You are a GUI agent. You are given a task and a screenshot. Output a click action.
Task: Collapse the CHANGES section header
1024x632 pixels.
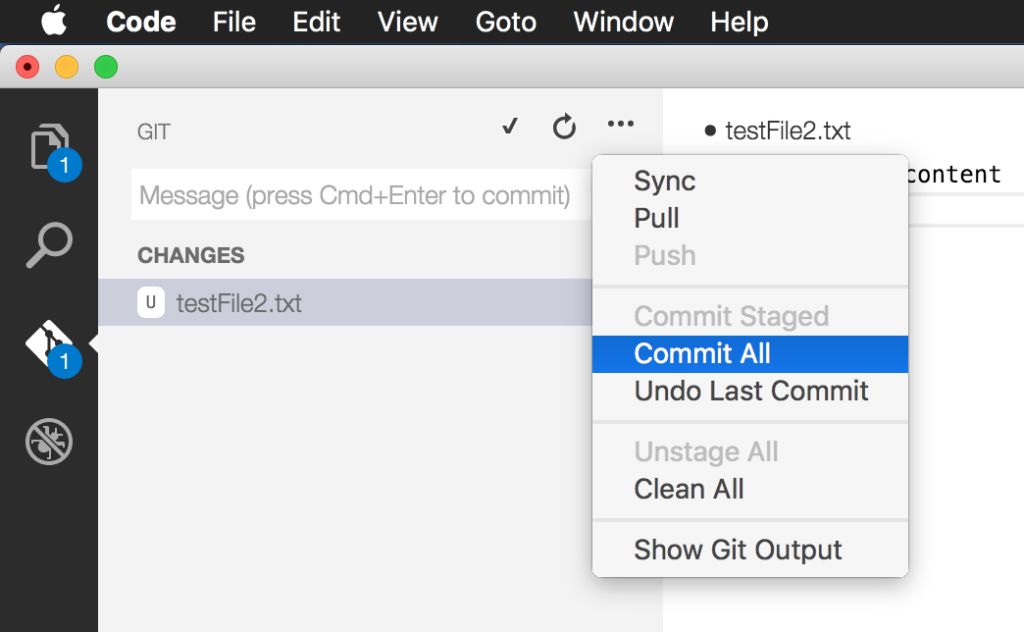tap(190, 255)
